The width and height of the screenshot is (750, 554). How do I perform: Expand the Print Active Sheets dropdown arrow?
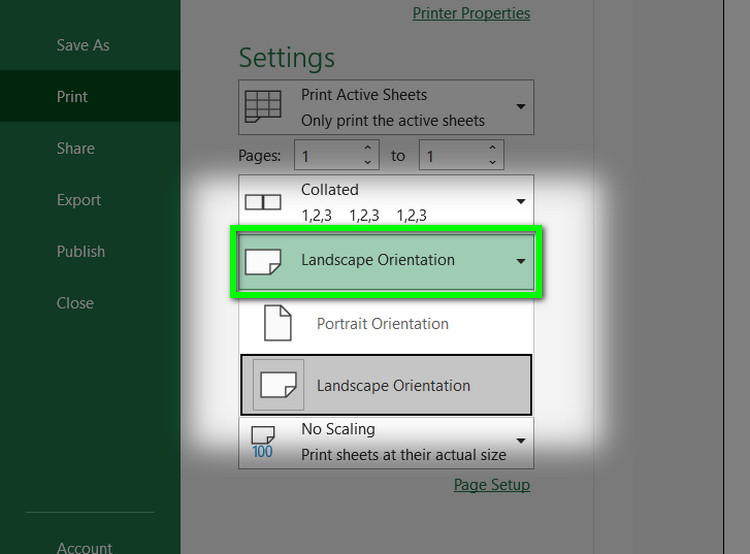[x=520, y=107]
